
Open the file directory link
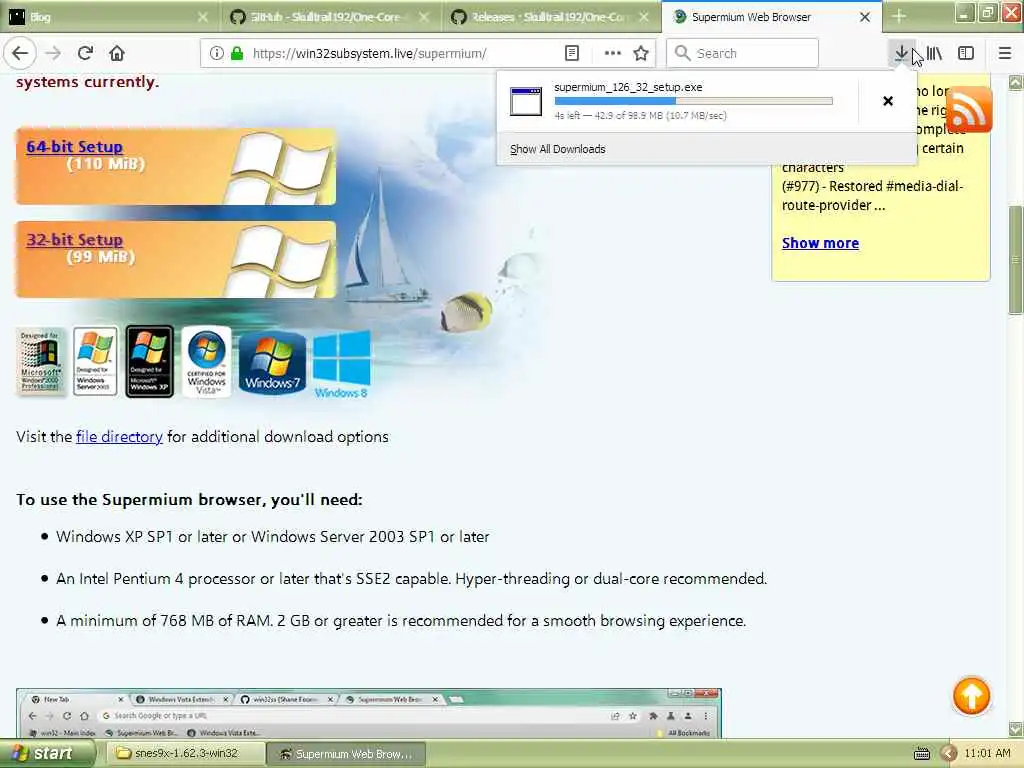coord(120,437)
